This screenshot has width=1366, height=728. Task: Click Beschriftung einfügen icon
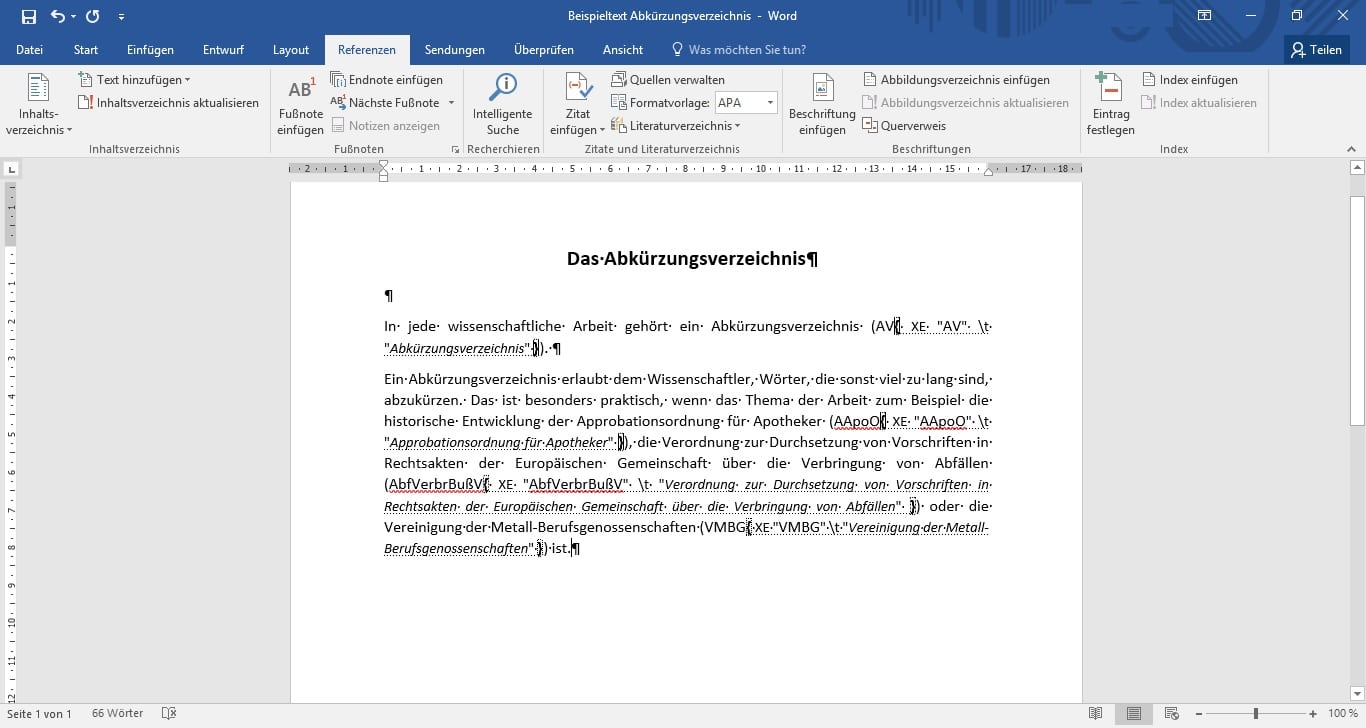coord(822,90)
